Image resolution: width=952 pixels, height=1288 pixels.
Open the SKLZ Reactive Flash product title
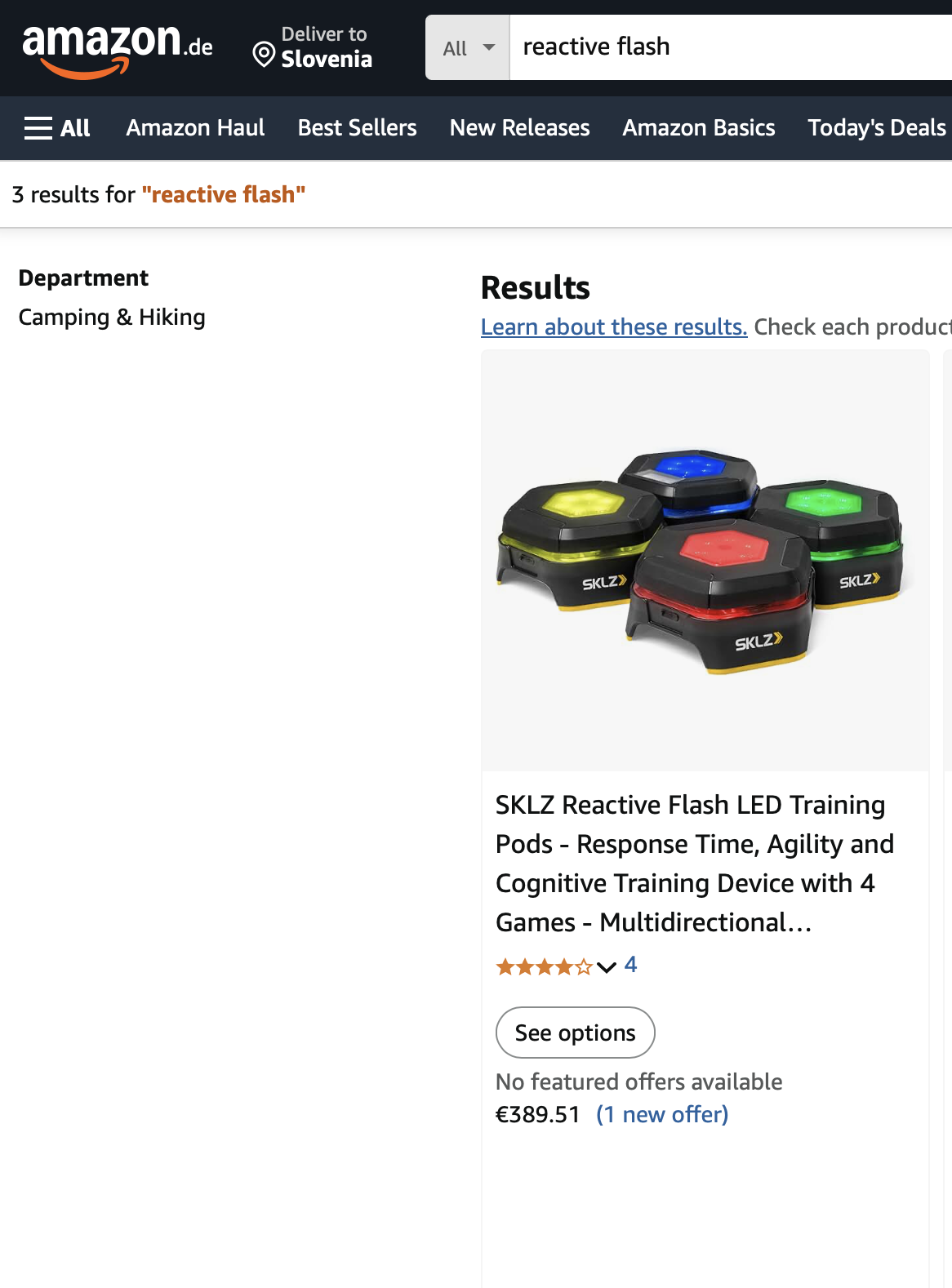click(x=695, y=864)
